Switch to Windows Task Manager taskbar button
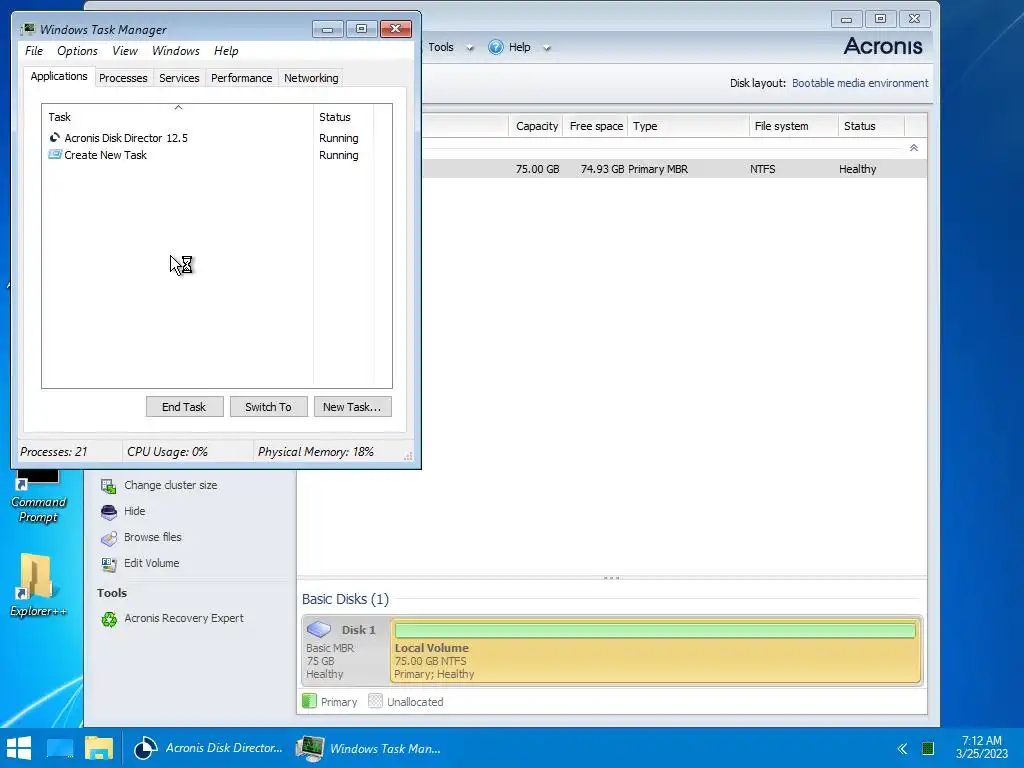 click(369, 748)
